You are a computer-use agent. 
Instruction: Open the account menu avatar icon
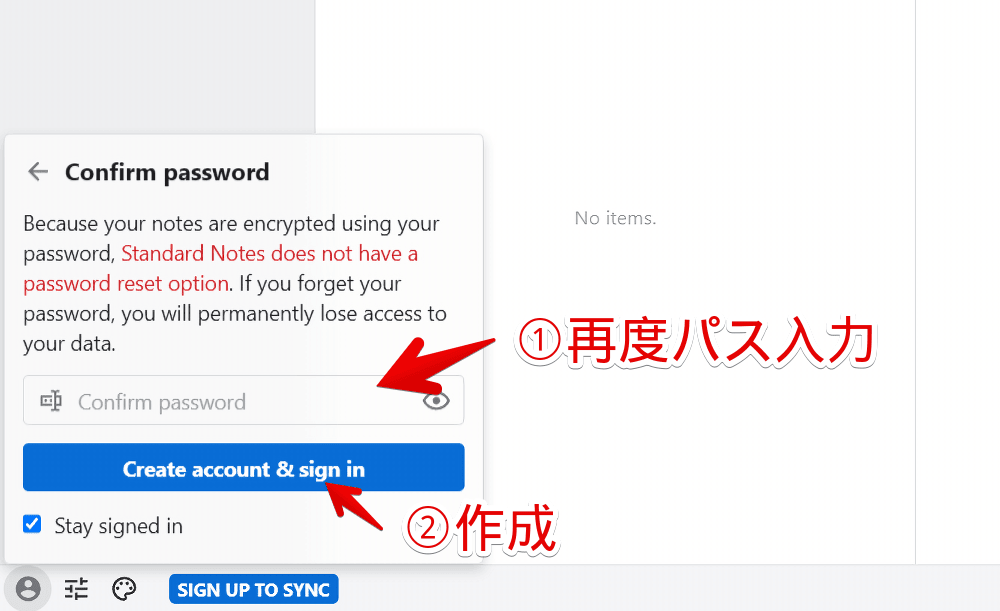(27, 588)
